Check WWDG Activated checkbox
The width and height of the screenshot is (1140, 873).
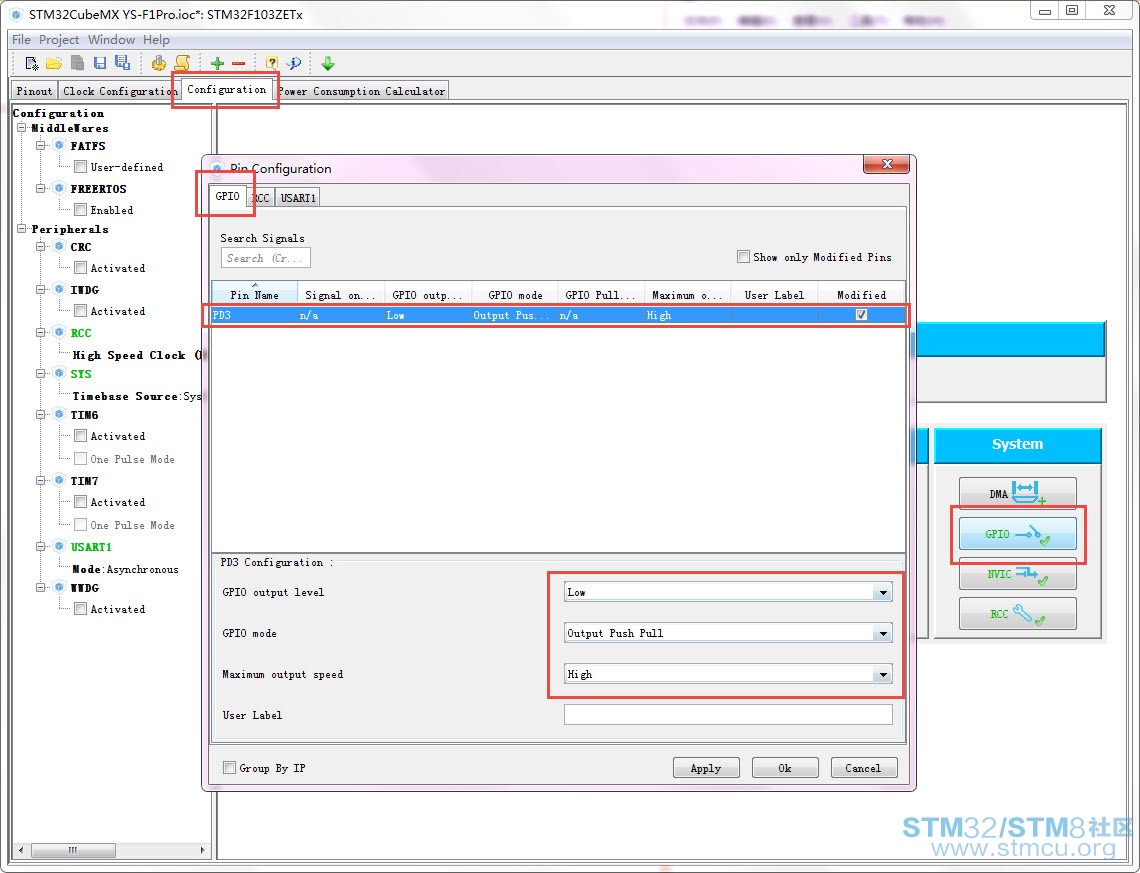pyautogui.click(x=81, y=609)
